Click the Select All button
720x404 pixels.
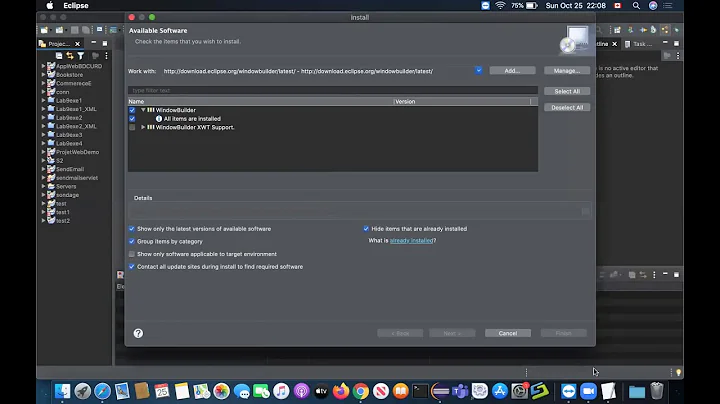[567, 91]
